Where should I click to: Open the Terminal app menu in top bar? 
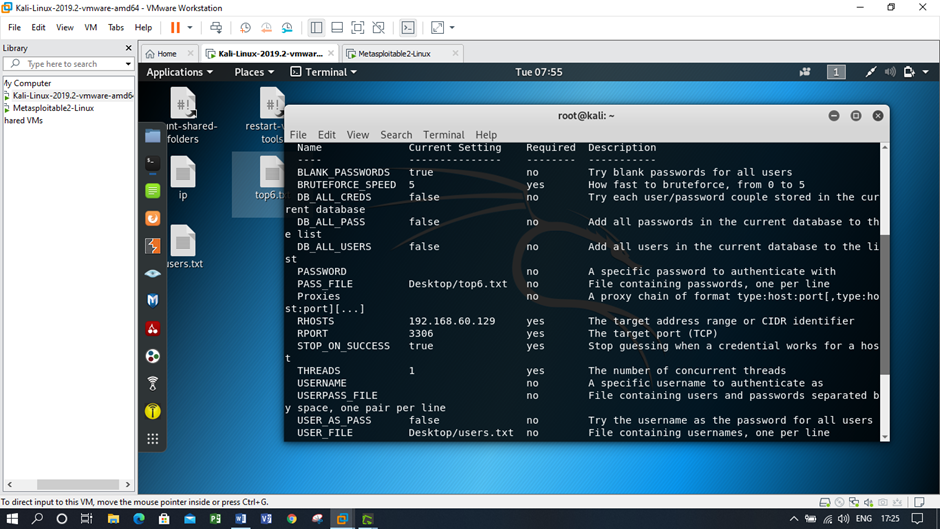[x=324, y=72]
